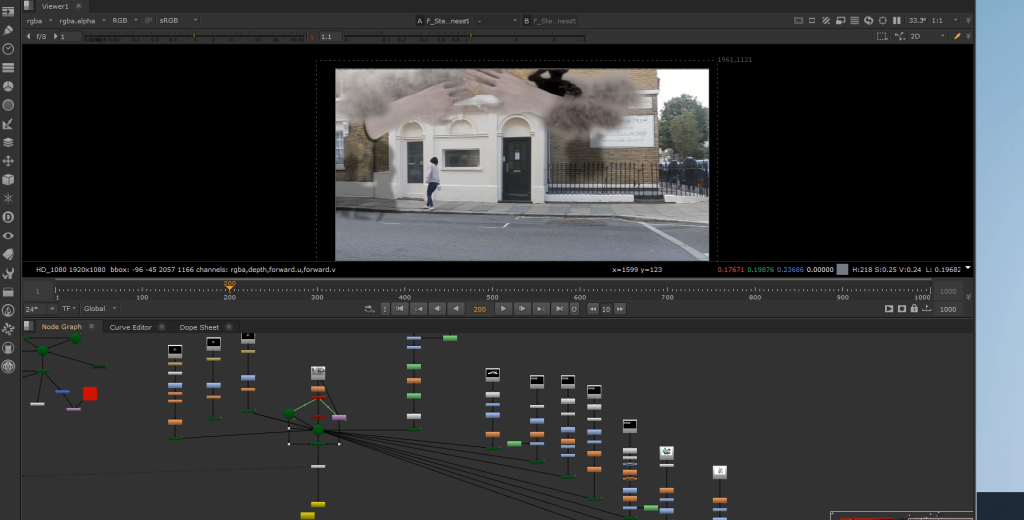Open the rgba channel layer dropdown

(x=38, y=20)
